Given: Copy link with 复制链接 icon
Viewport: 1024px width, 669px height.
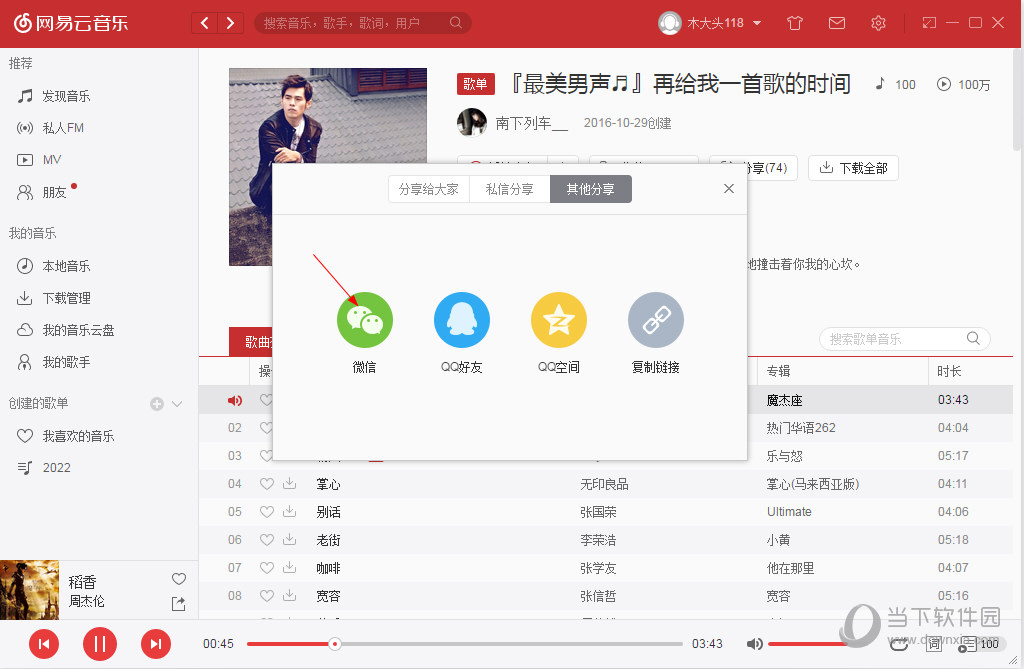Looking at the screenshot, I should pyautogui.click(x=655, y=320).
